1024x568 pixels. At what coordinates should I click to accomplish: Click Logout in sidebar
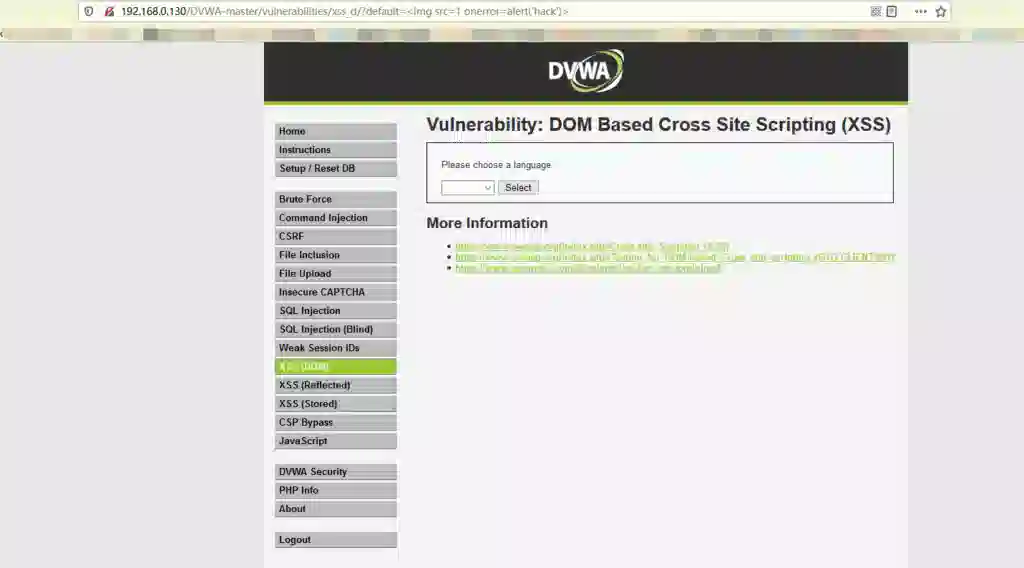(336, 540)
